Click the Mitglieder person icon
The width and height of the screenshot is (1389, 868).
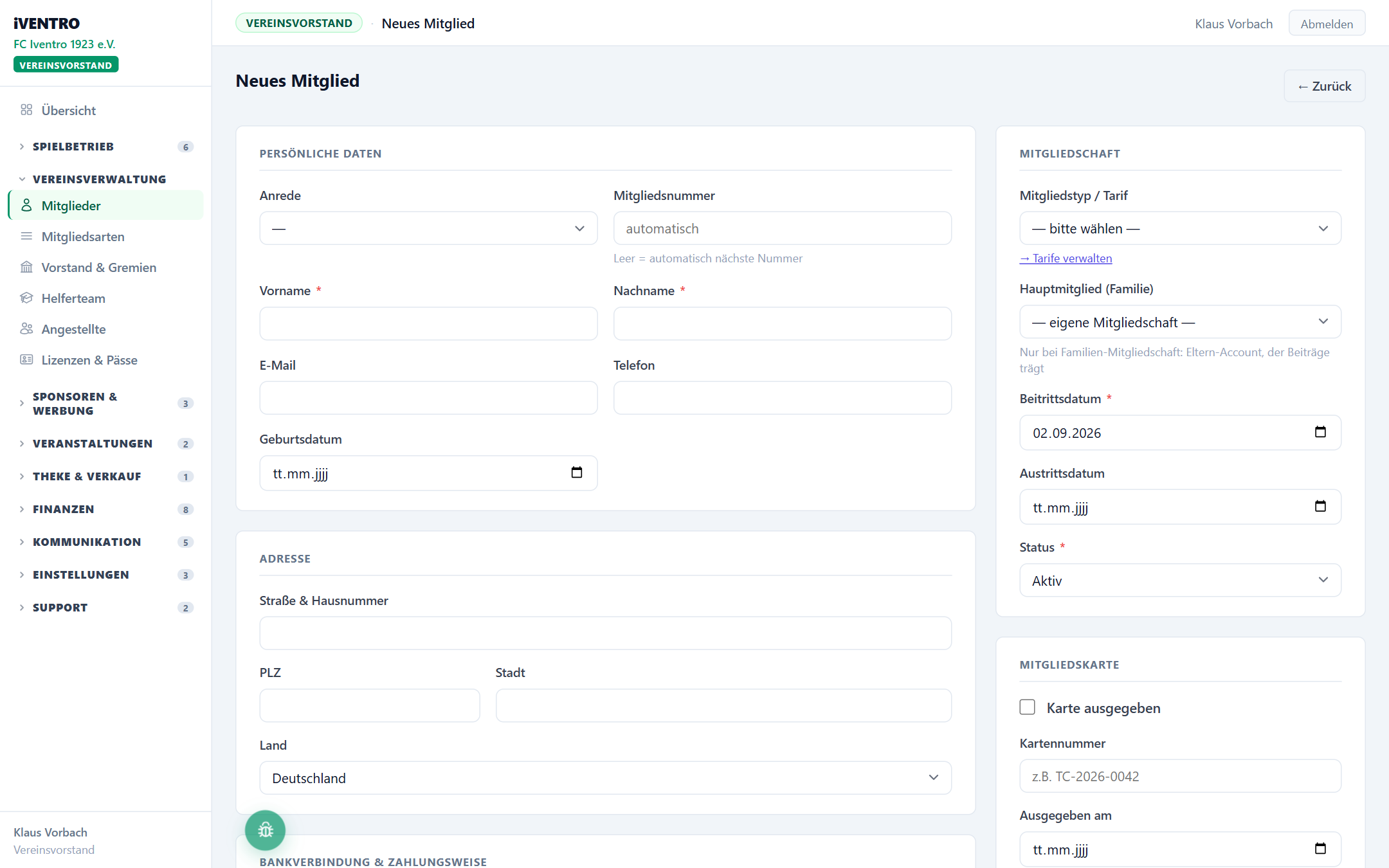[x=26, y=205]
